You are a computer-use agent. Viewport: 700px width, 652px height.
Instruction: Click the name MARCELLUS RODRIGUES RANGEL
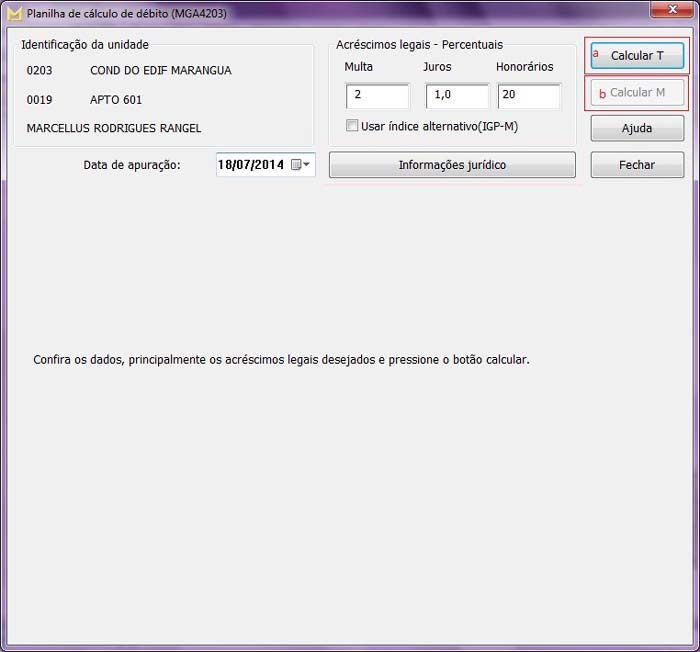click(114, 128)
